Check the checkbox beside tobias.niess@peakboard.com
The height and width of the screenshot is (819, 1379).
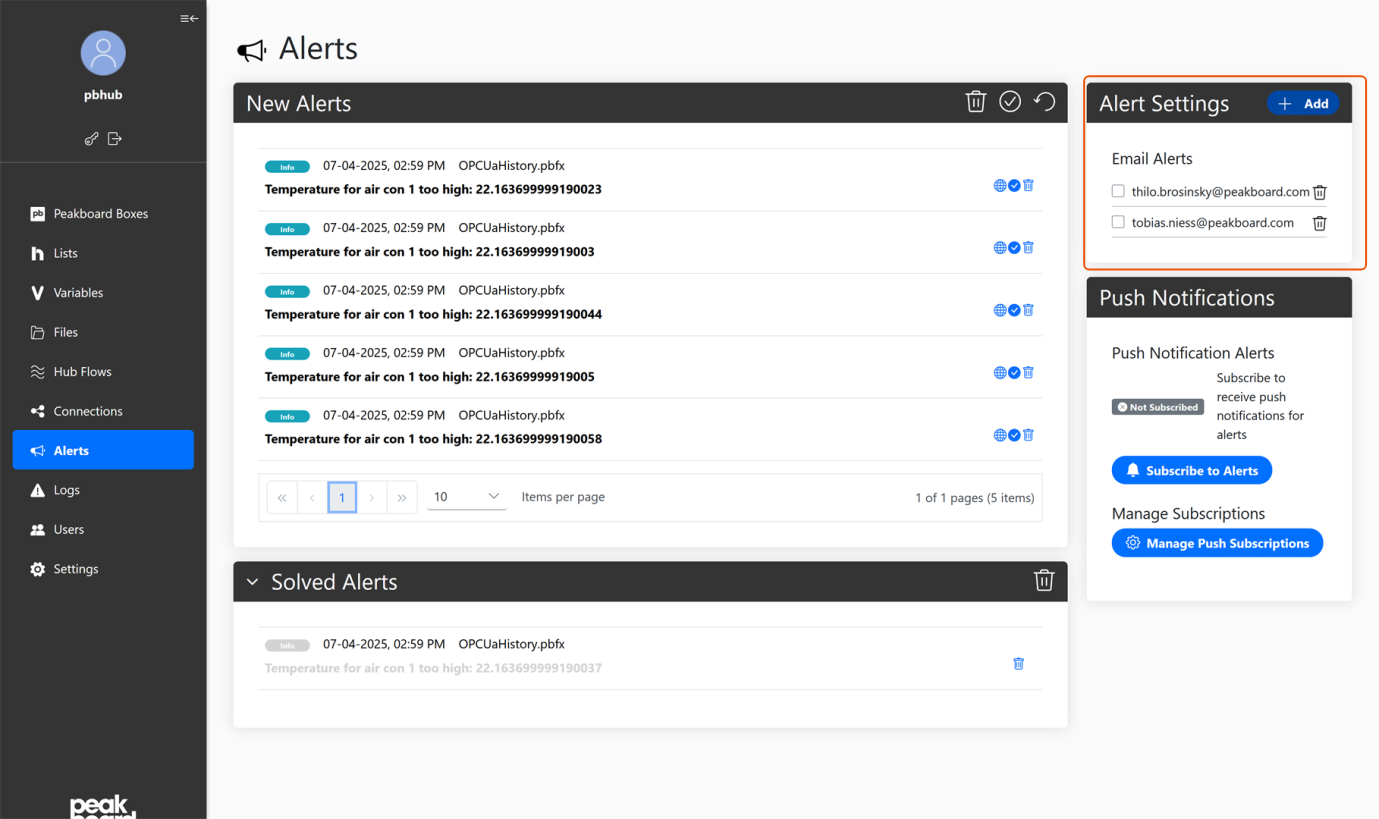click(x=1117, y=222)
